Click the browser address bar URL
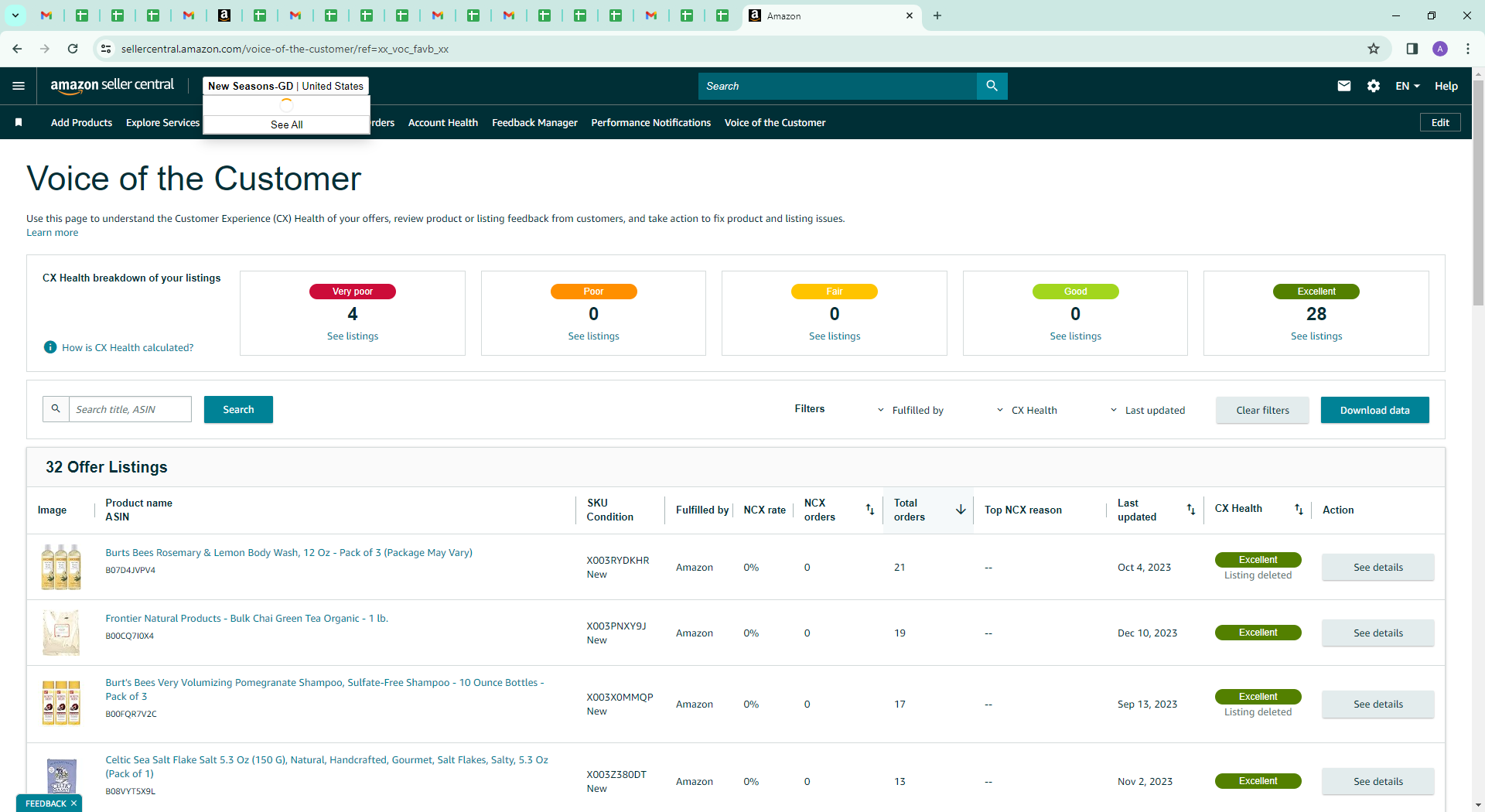This screenshot has width=1485, height=812. [x=285, y=49]
